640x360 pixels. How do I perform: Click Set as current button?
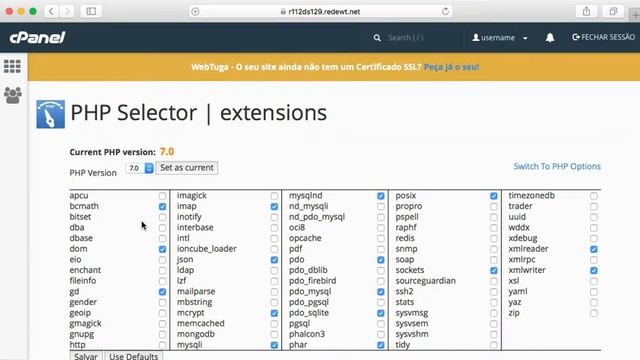(x=187, y=168)
